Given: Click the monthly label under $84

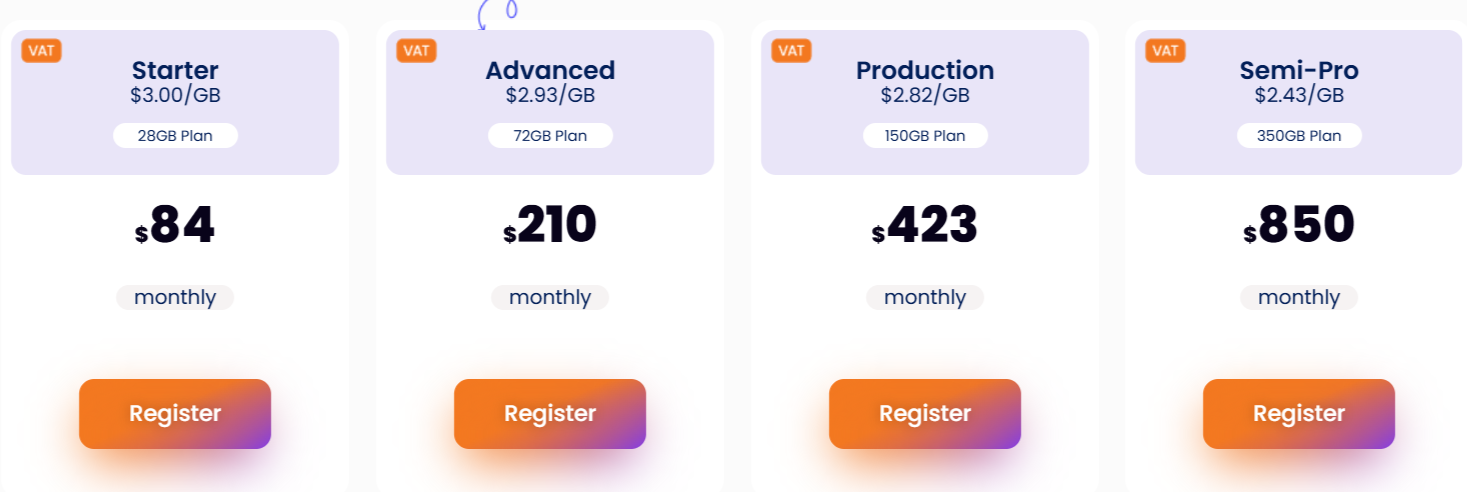Looking at the screenshot, I should (175, 297).
